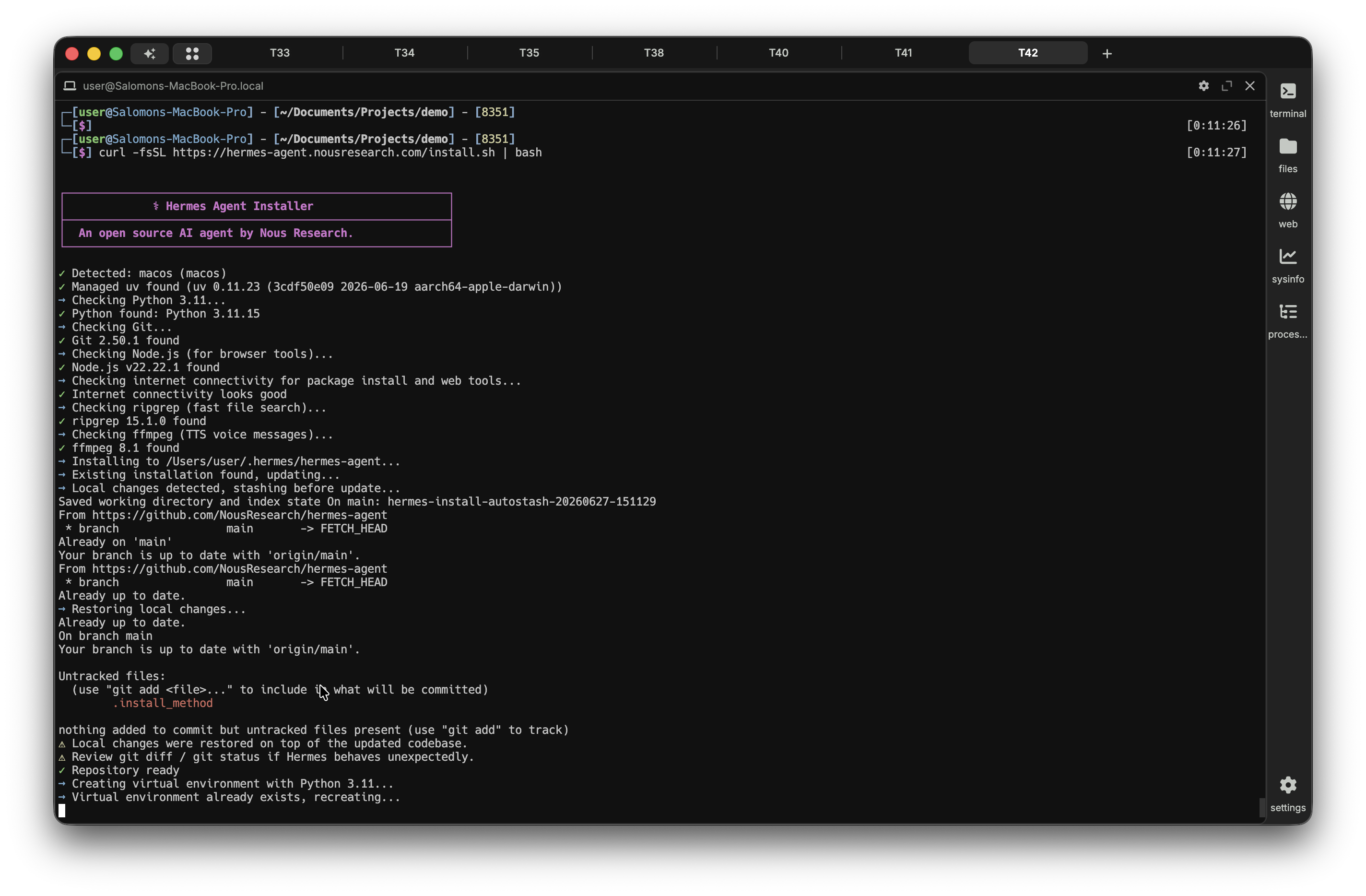Open the web globe panel
This screenshot has height=896, width=1366.
(1287, 210)
